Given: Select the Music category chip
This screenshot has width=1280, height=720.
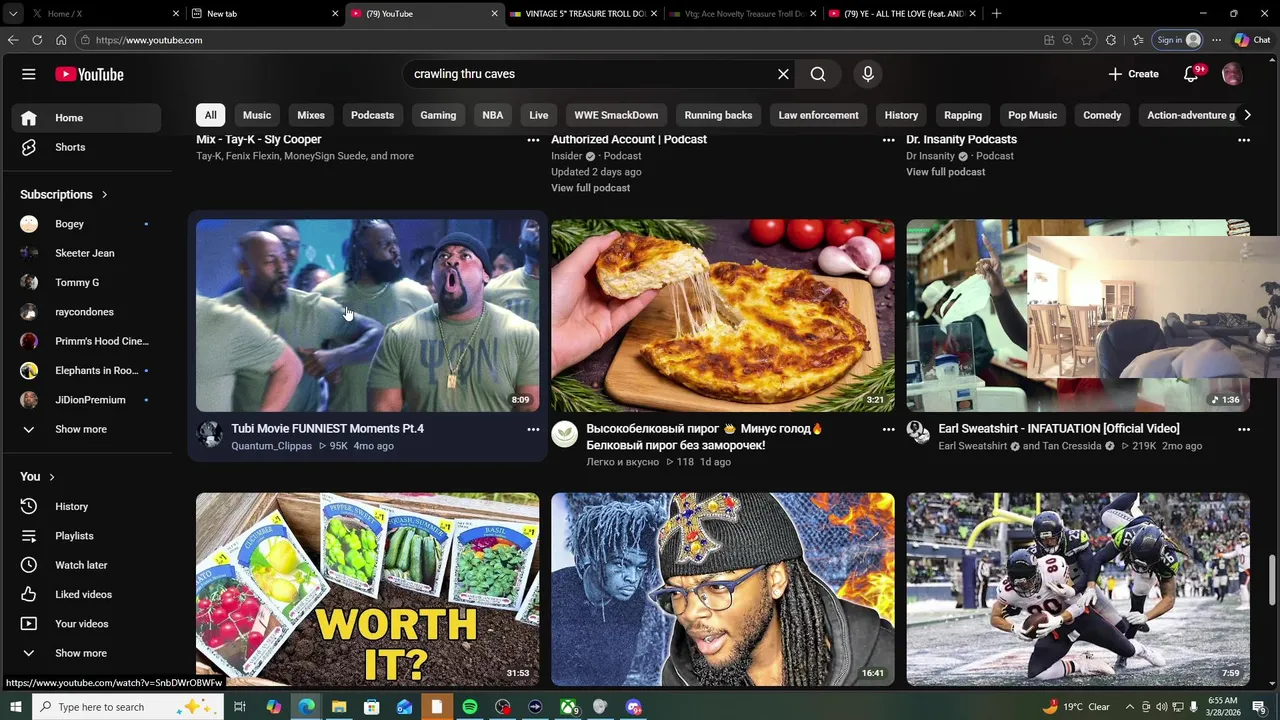Looking at the screenshot, I should (257, 115).
